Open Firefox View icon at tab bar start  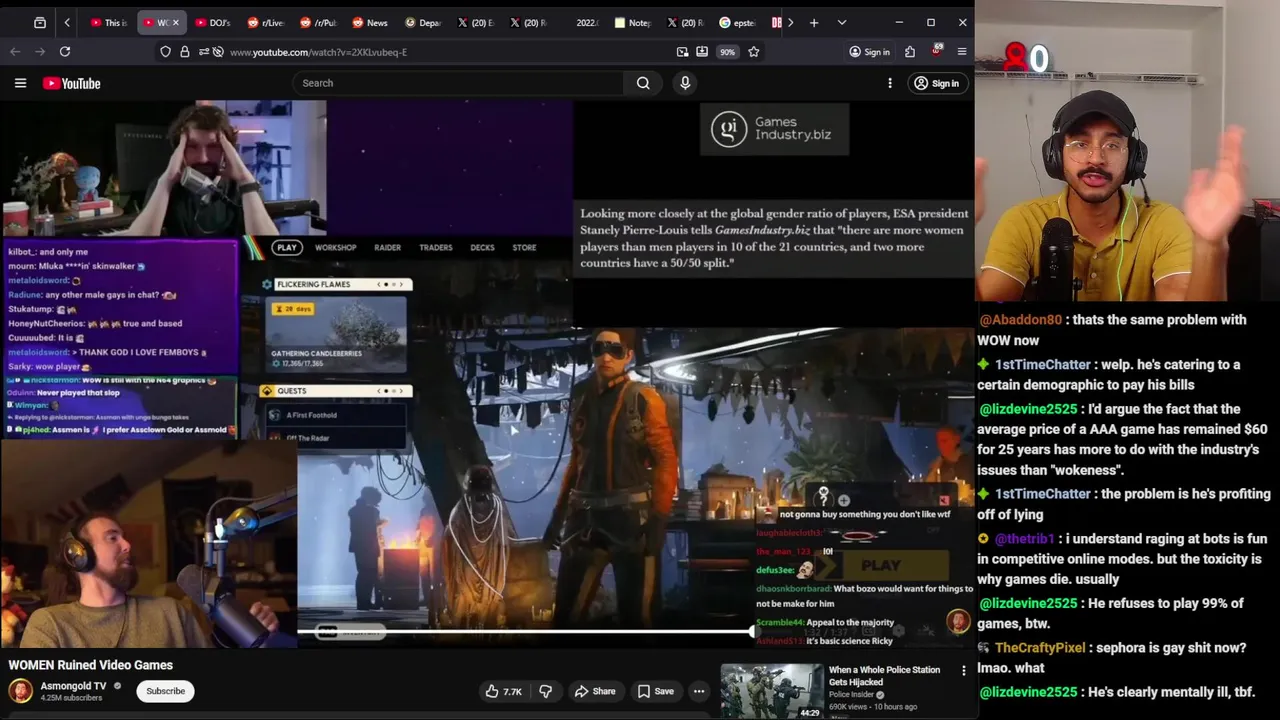[x=40, y=22]
